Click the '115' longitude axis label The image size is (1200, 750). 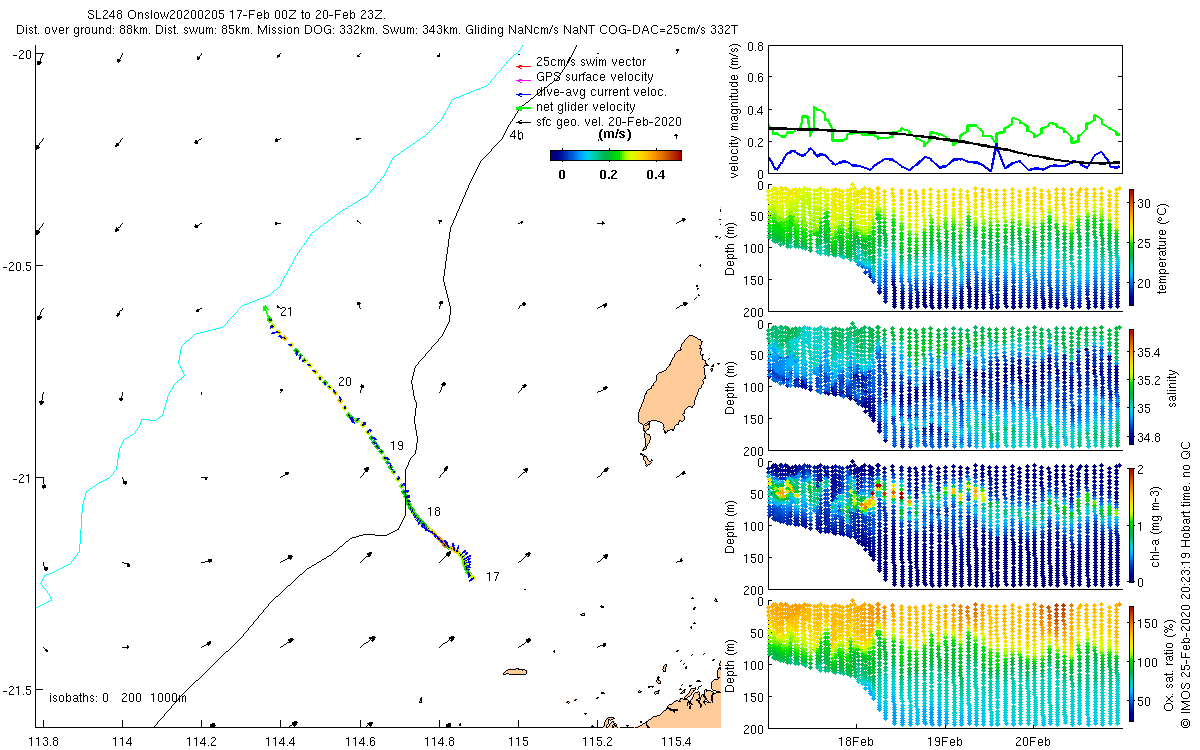[x=517, y=741]
